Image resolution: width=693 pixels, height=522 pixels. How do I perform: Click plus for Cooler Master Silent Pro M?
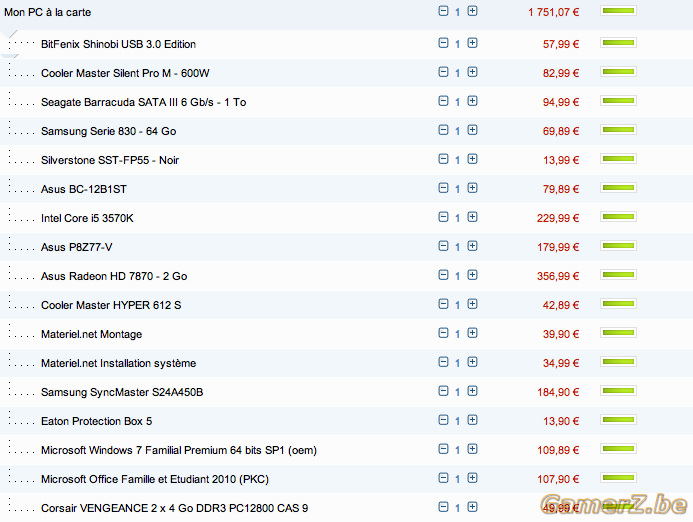pos(472,72)
